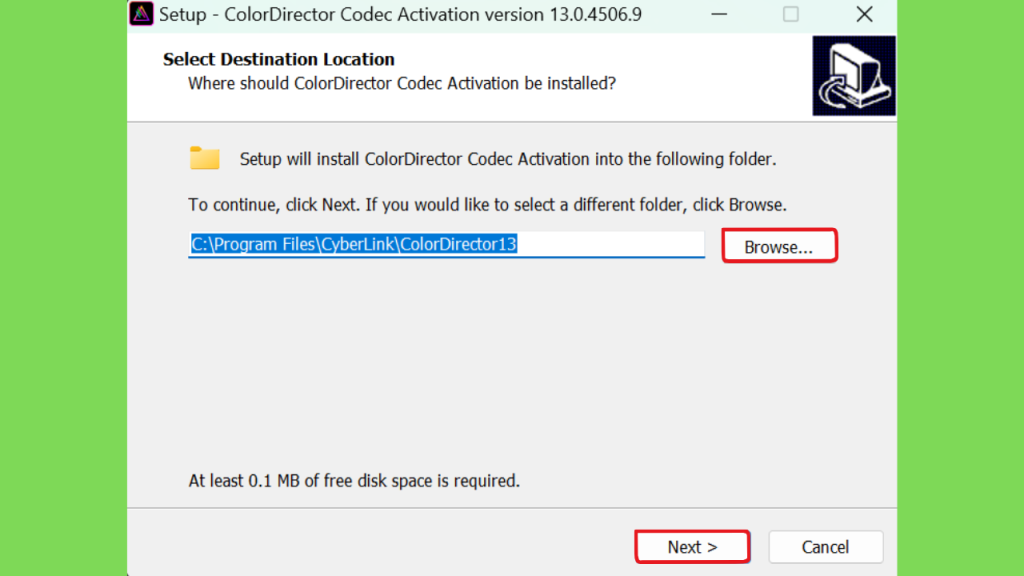Open the Browse... folder picker
This screenshot has height=576, width=1024.
click(779, 246)
